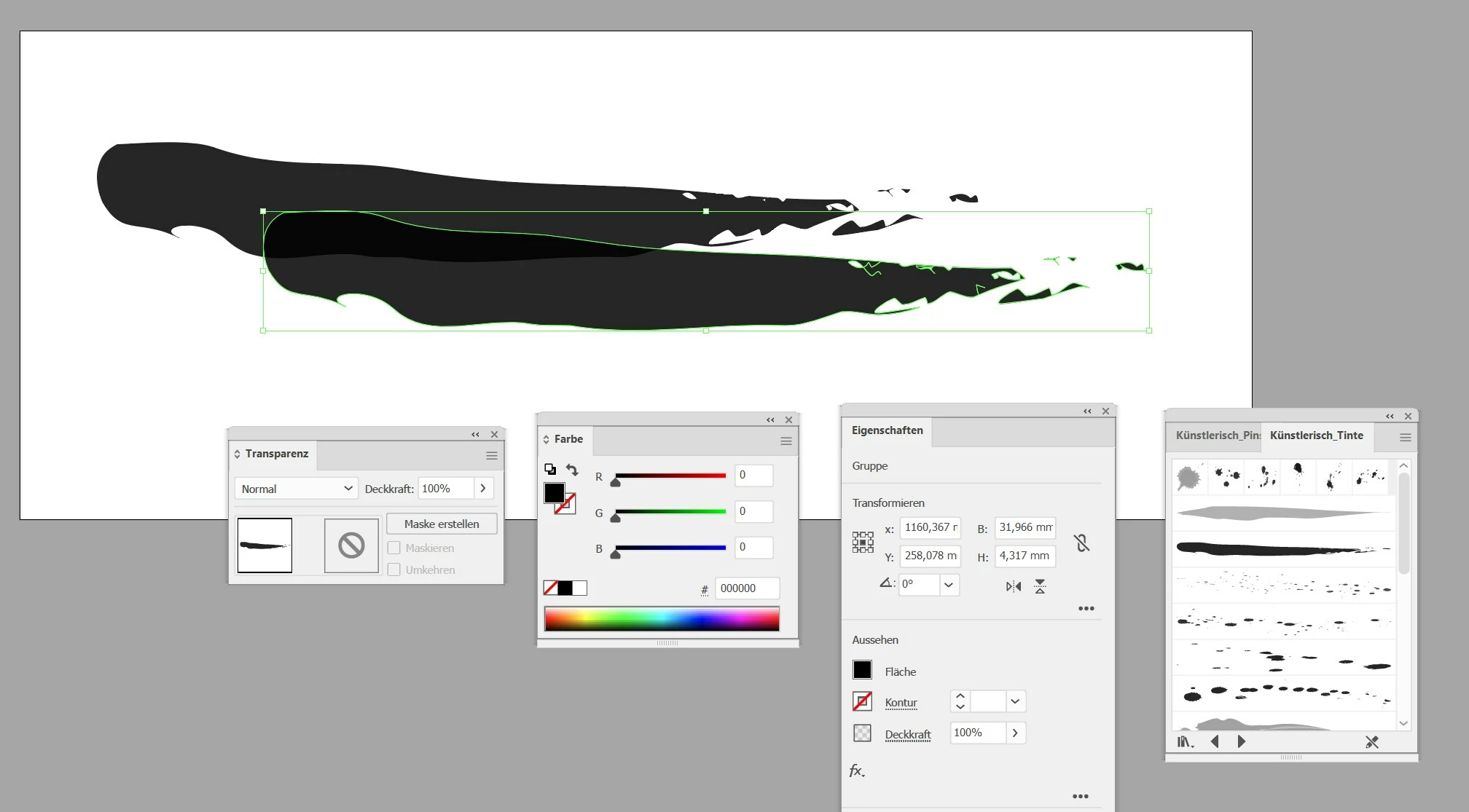Flip the selection vertically
This screenshot has width=1469, height=812.
(1040, 586)
